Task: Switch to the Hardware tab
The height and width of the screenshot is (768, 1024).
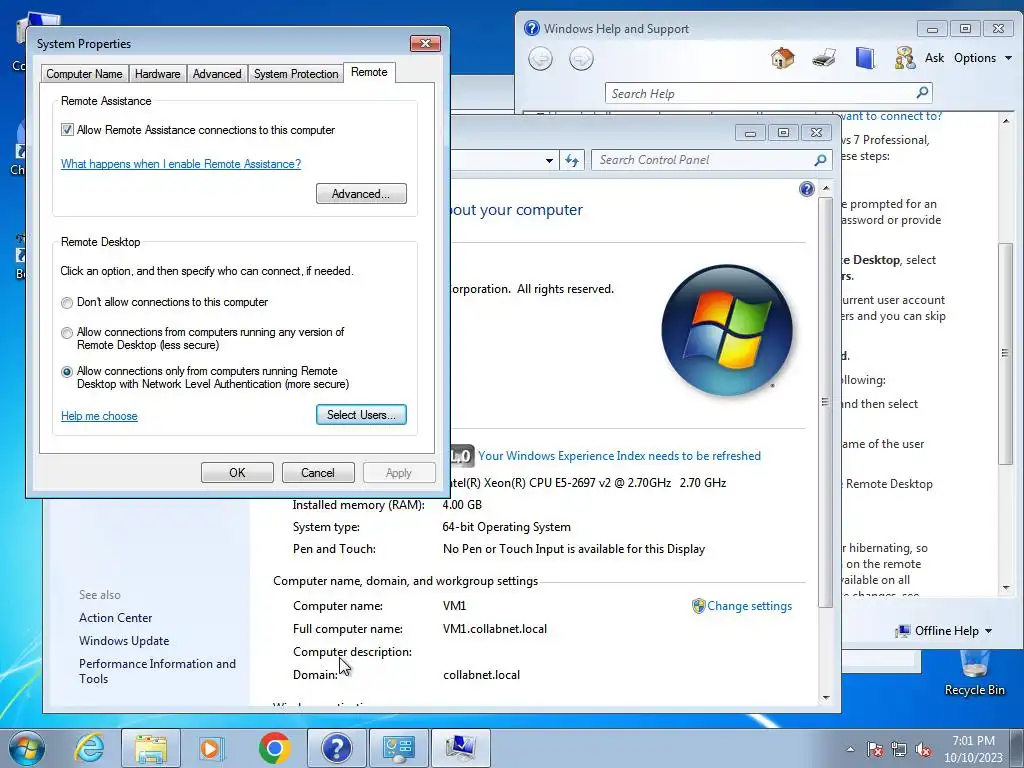Action: coord(157,74)
